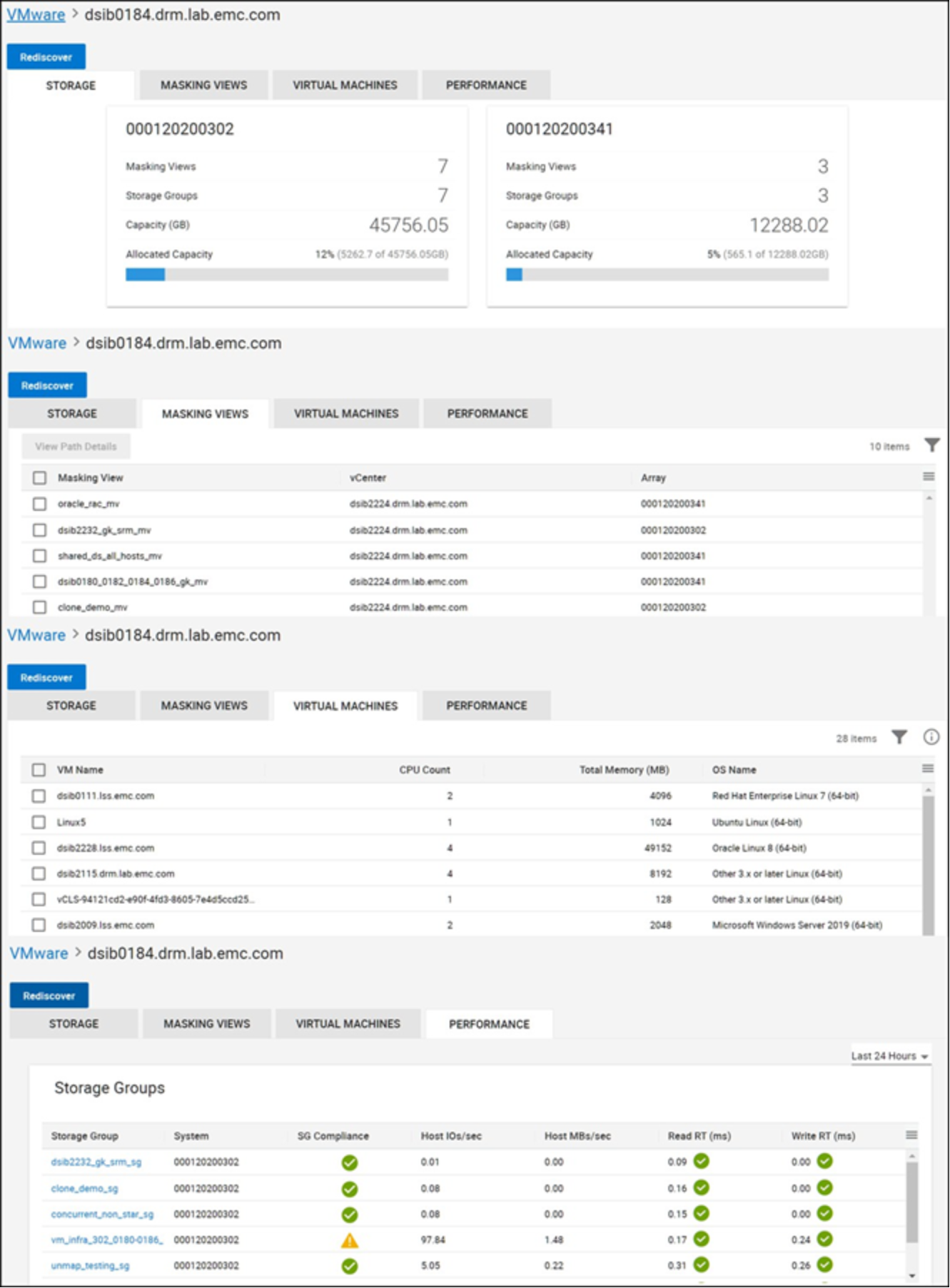The image size is (950, 1288).
Task: Click Rediscover above the 000120200302 storage card
Action: click(x=46, y=57)
